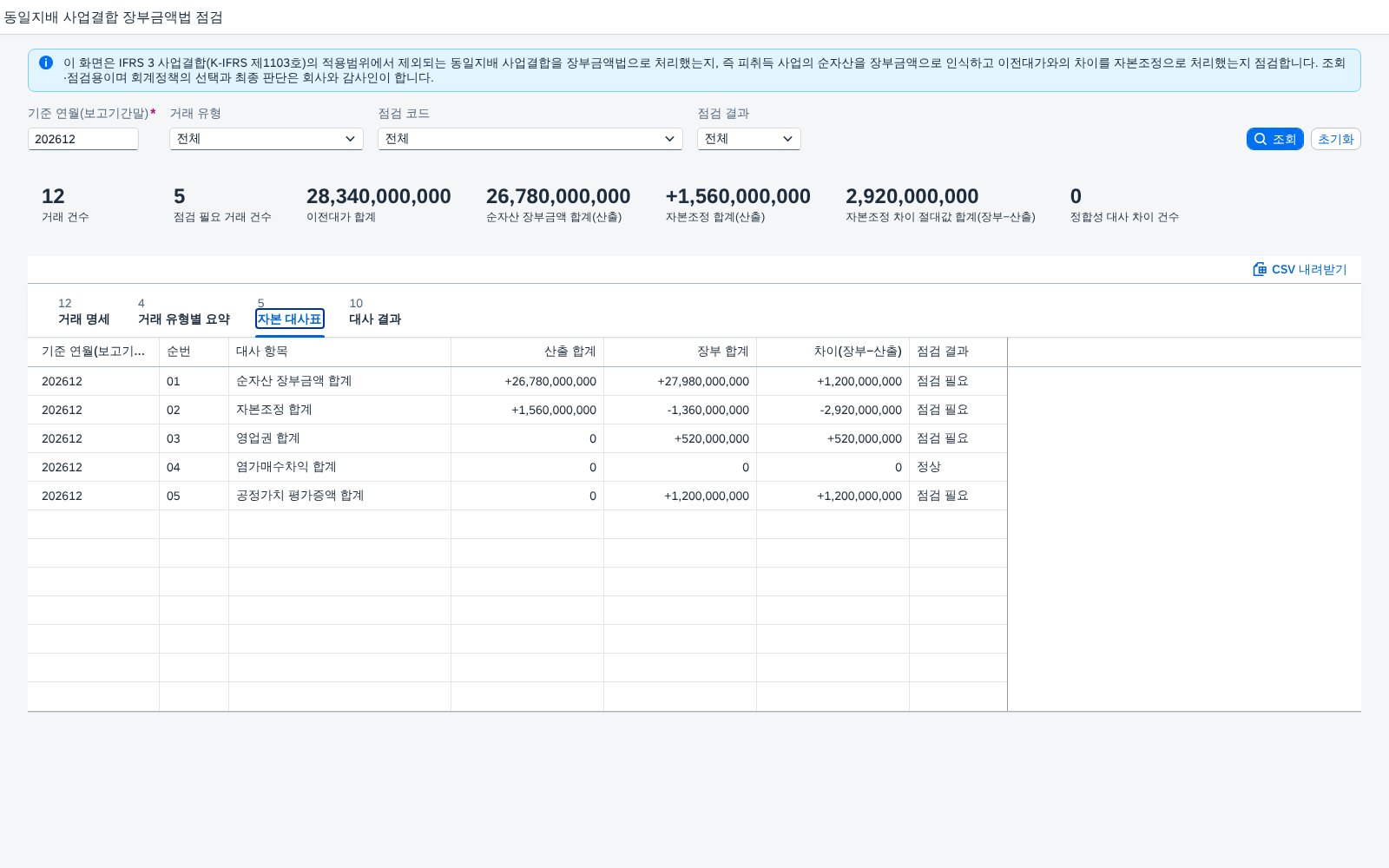Click the blue info icon in the message strip
The width and height of the screenshot is (1389, 868).
(x=46, y=62)
